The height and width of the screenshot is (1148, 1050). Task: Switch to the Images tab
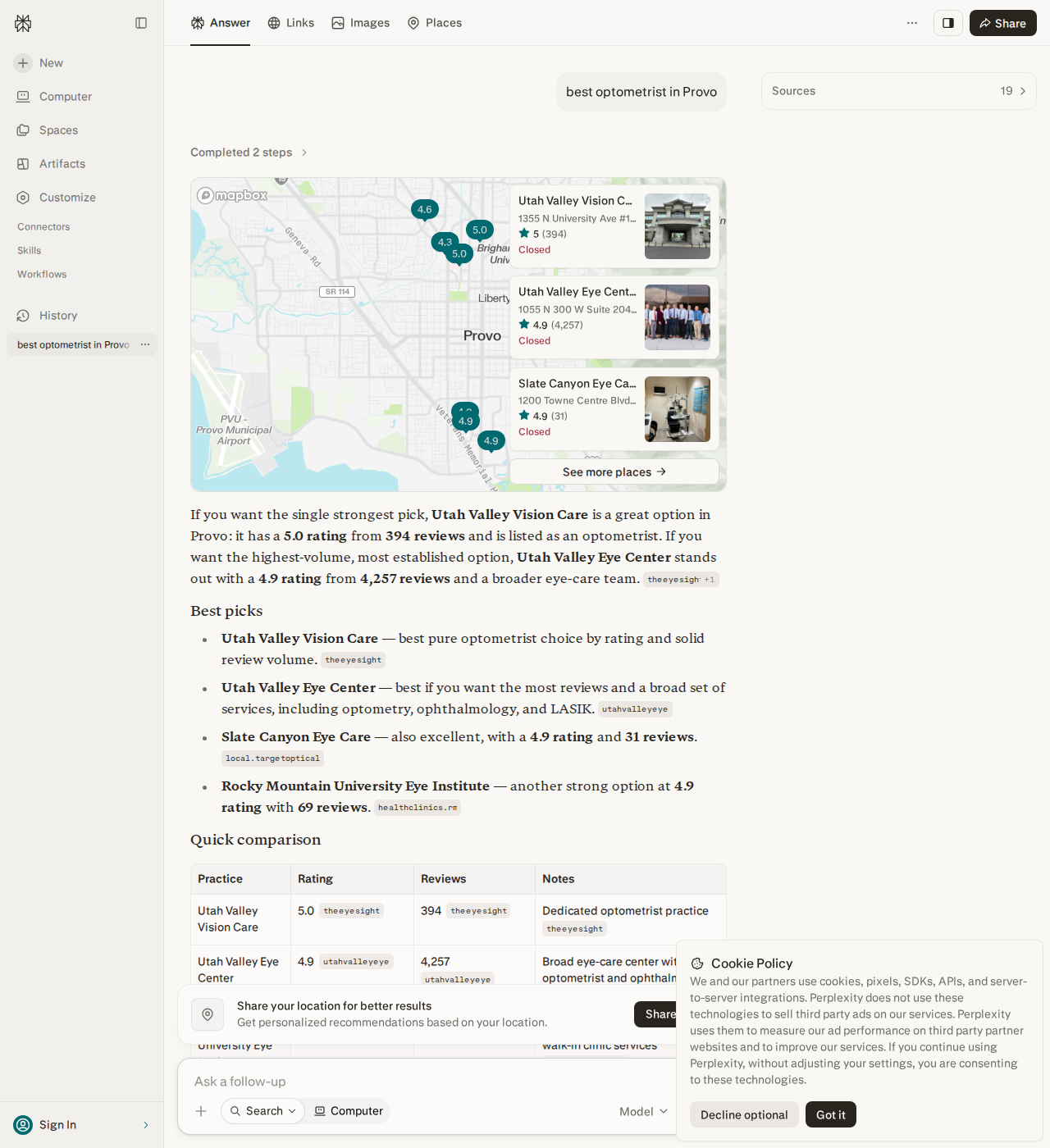point(361,23)
